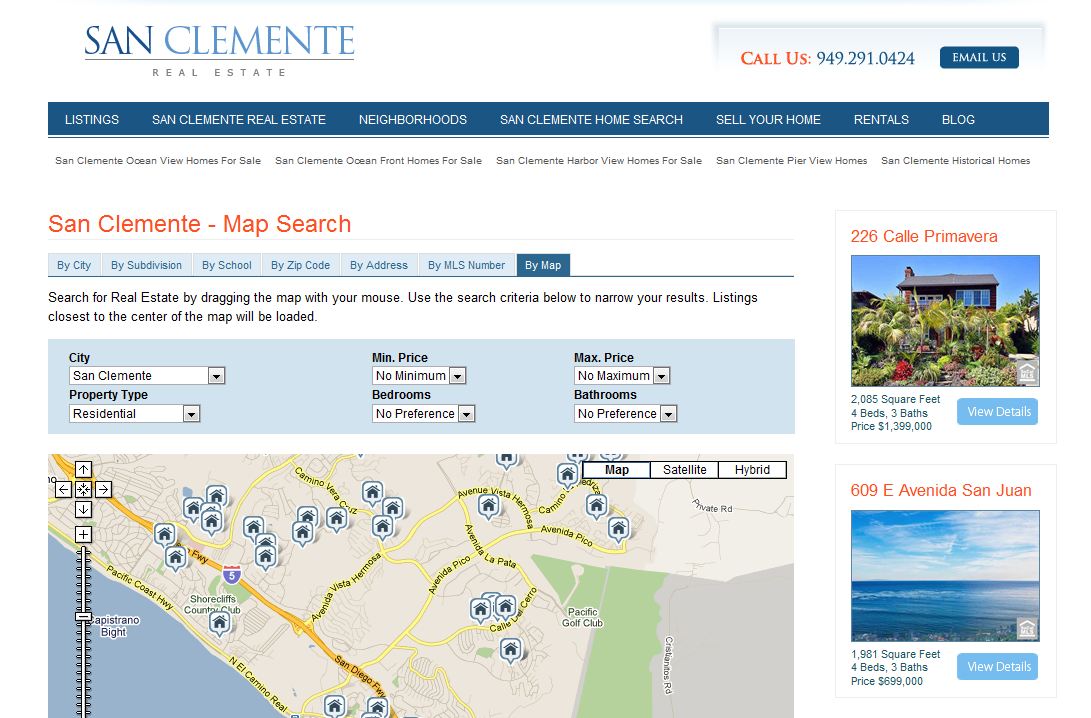View details for 226 Calle Primavera
Image resolution: width=1091 pixels, height=718 pixels.
click(x=997, y=412)
